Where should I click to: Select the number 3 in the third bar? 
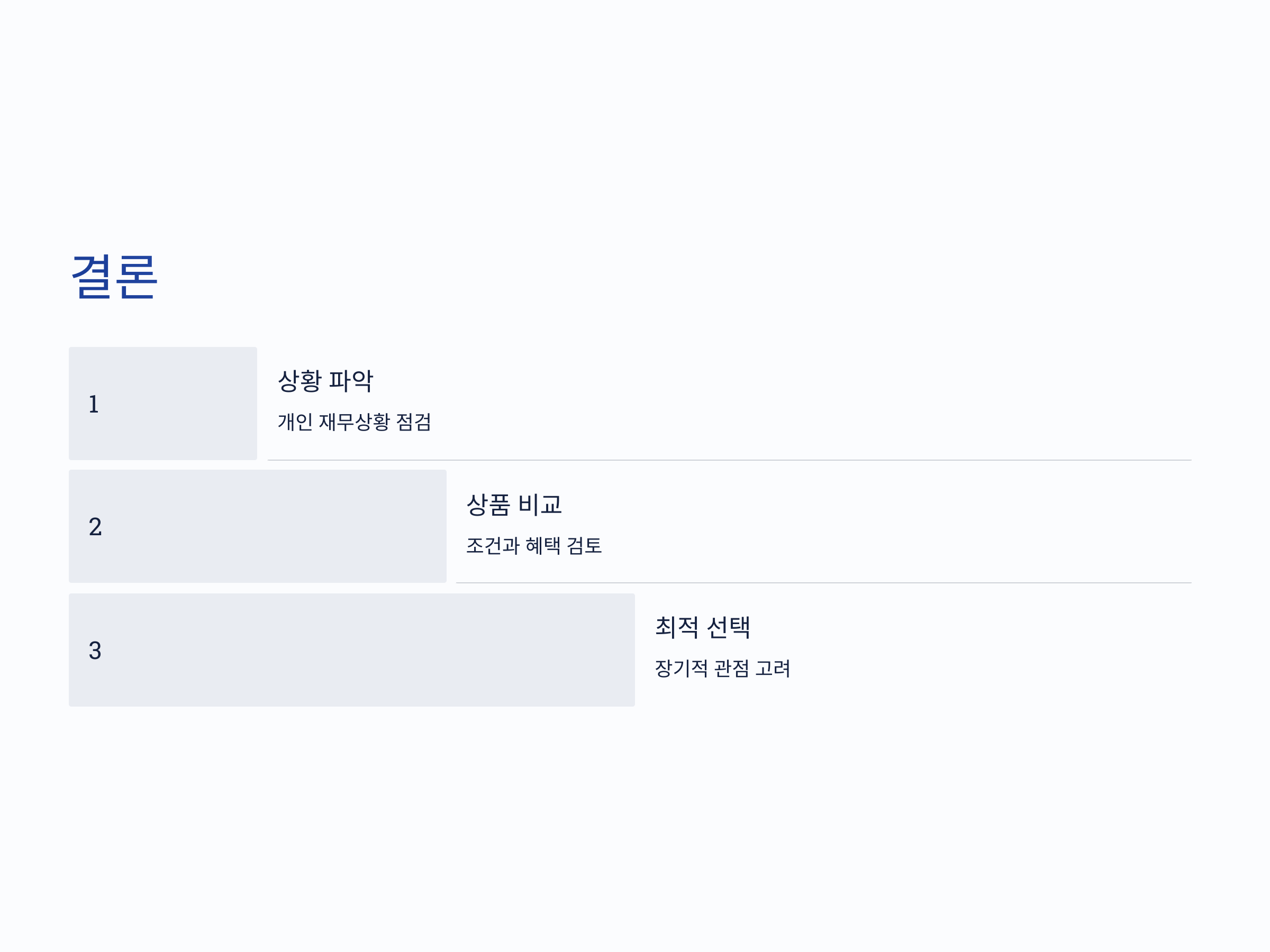[x=95, y=650]
